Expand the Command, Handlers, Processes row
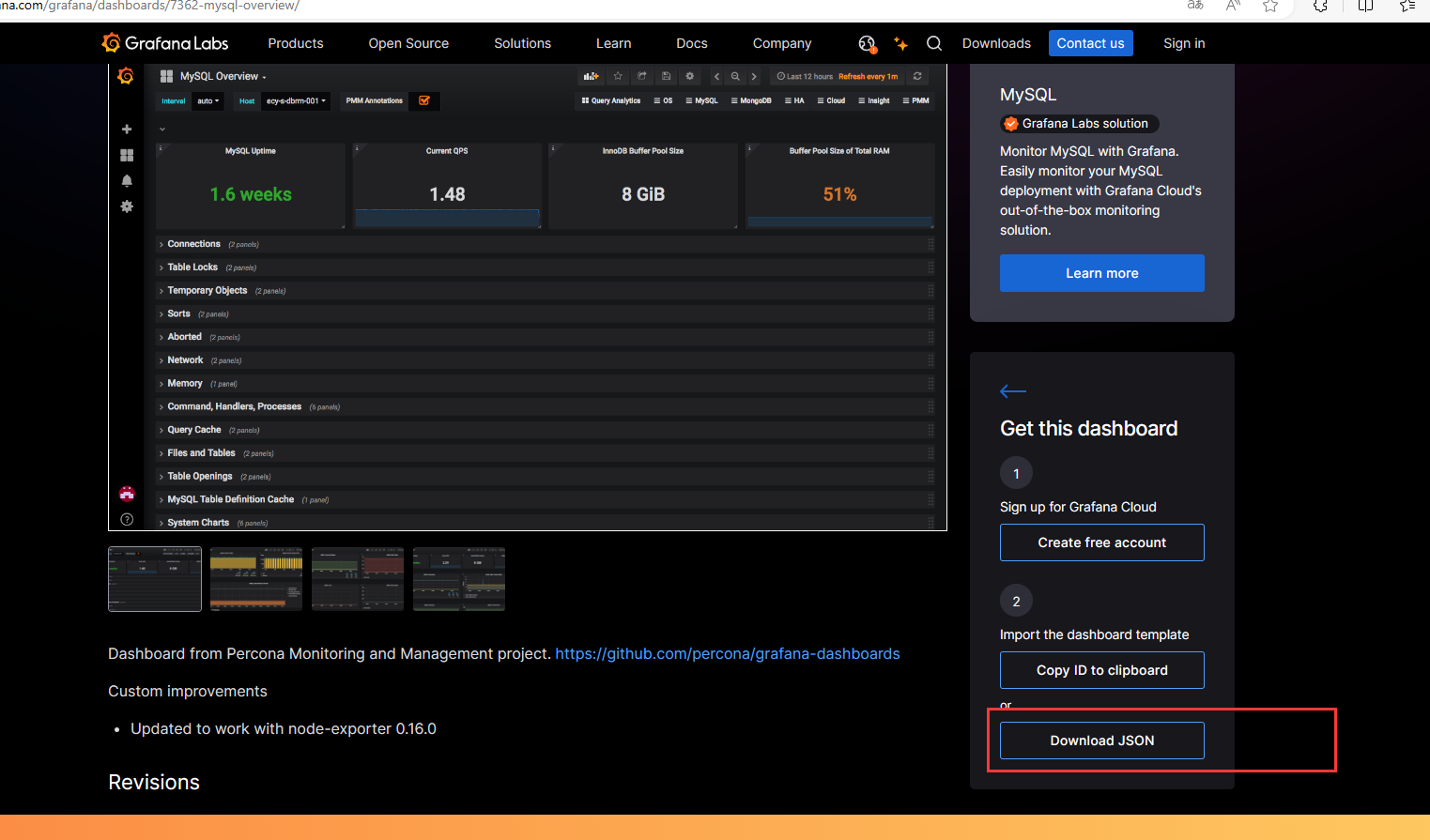Image resolution: width=1430 pixels, height=840 pixels. (x=235, y=406)
